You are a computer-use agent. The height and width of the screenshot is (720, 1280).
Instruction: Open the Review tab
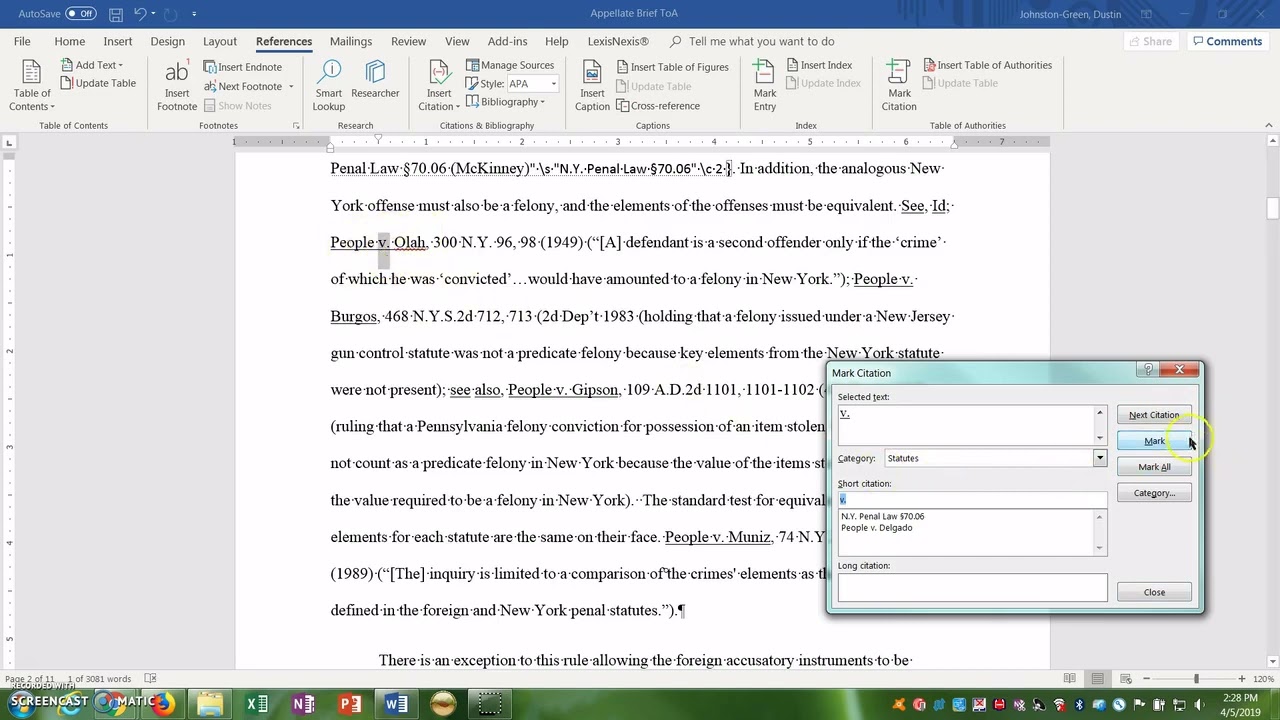pyautogui.click(x=408, y=41)
